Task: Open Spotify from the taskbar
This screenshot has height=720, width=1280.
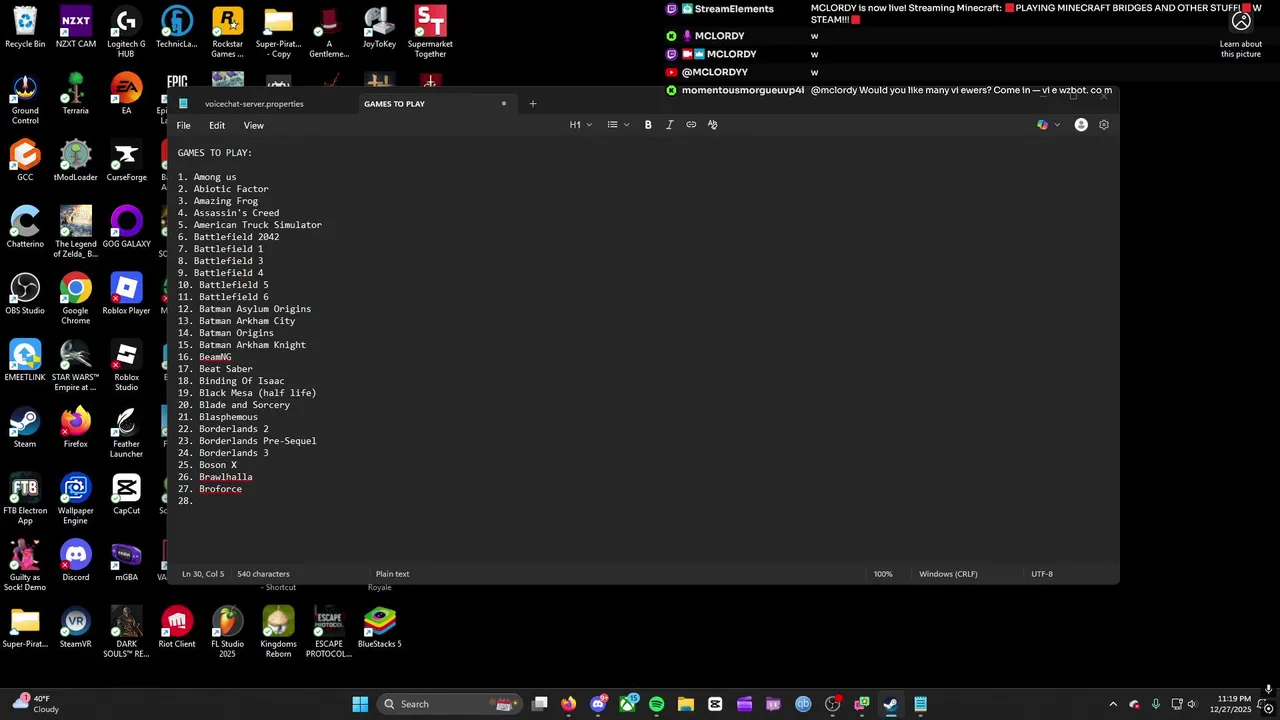Action: (656, 704)
